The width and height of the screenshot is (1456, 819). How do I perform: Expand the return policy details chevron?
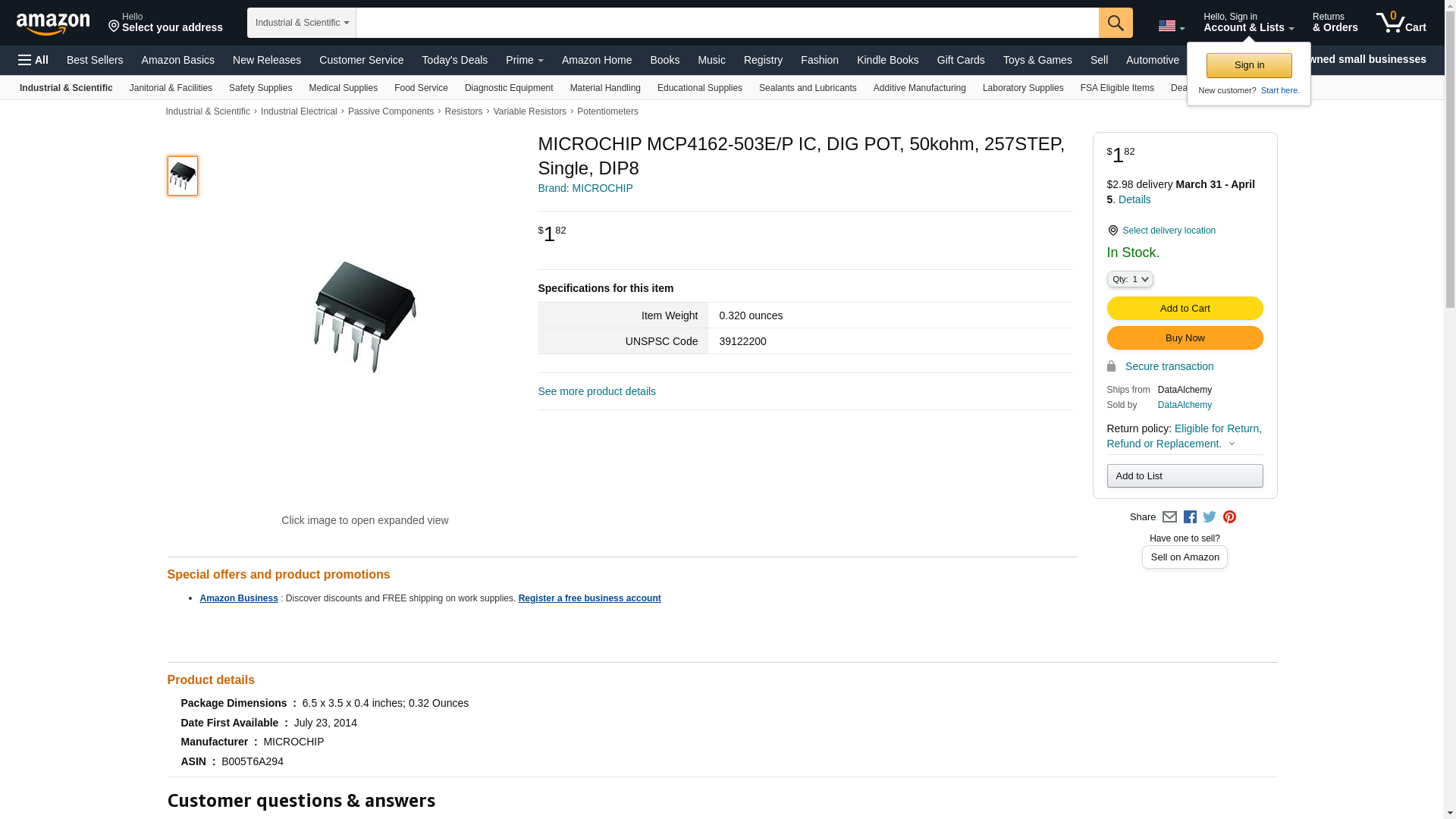(x=1232, y=444)
